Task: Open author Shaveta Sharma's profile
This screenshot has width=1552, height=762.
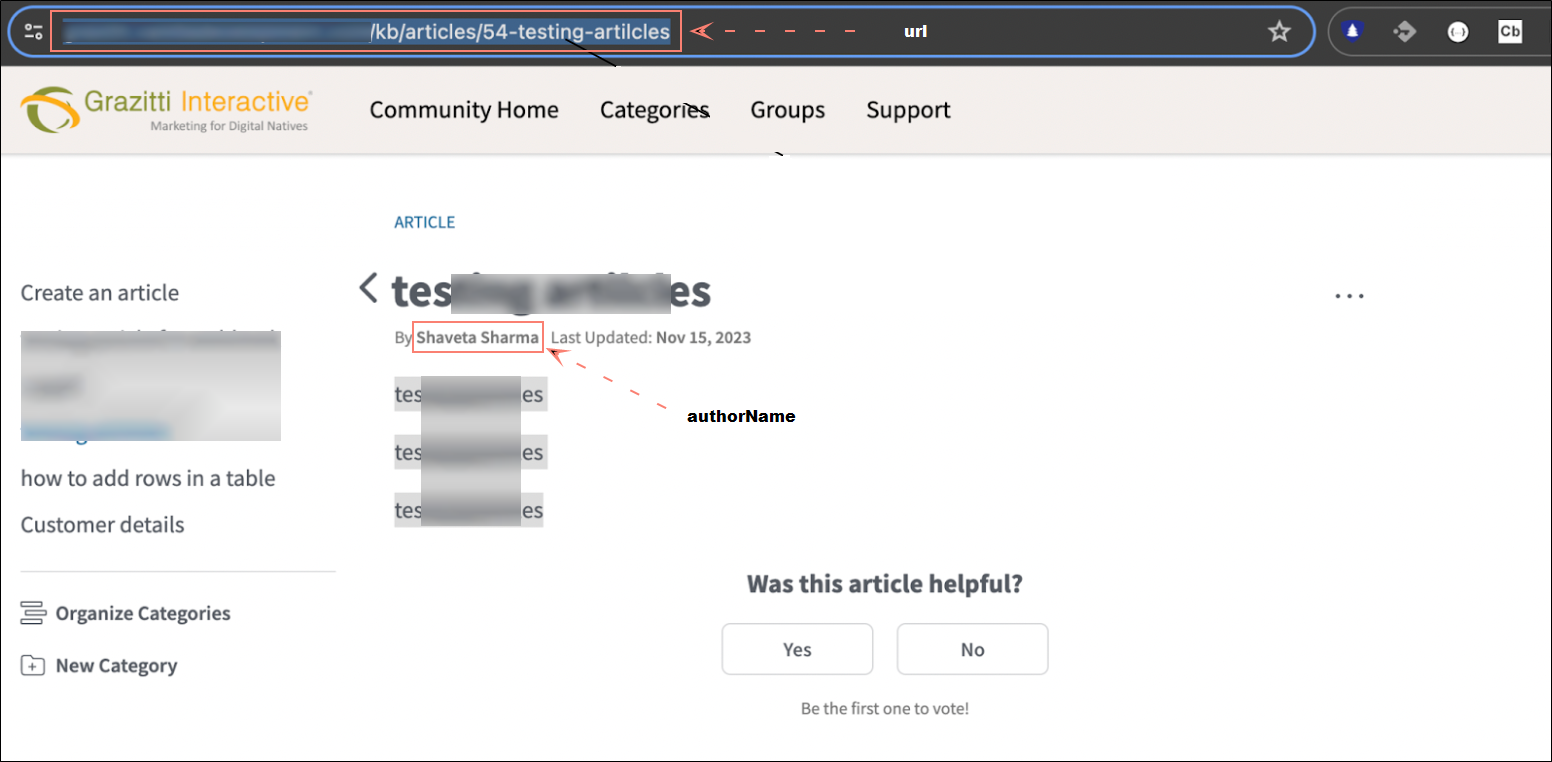Action: coord(478,338)
